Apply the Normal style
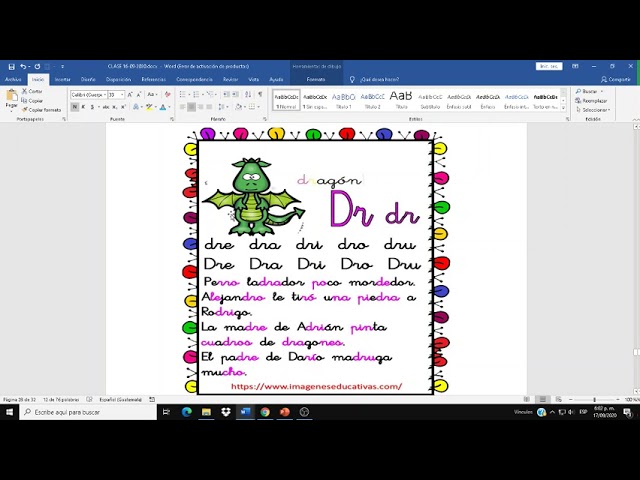Image resolution: width=640 pixels, height=480 pixels. (286, 100)
